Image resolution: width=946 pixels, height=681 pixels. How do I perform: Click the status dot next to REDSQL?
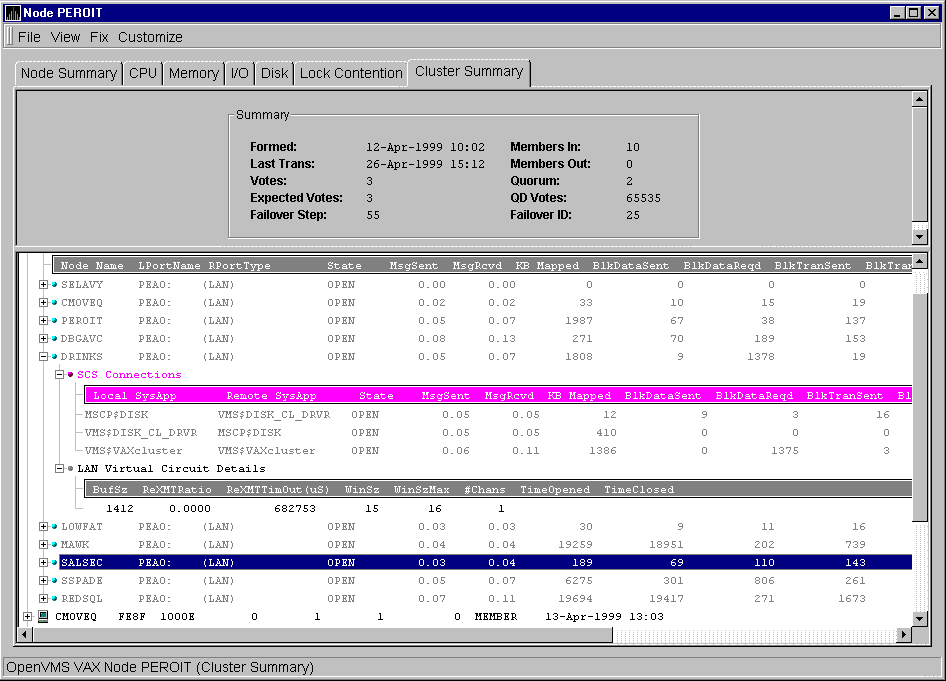pyautogui.click(x=55, y=599)
